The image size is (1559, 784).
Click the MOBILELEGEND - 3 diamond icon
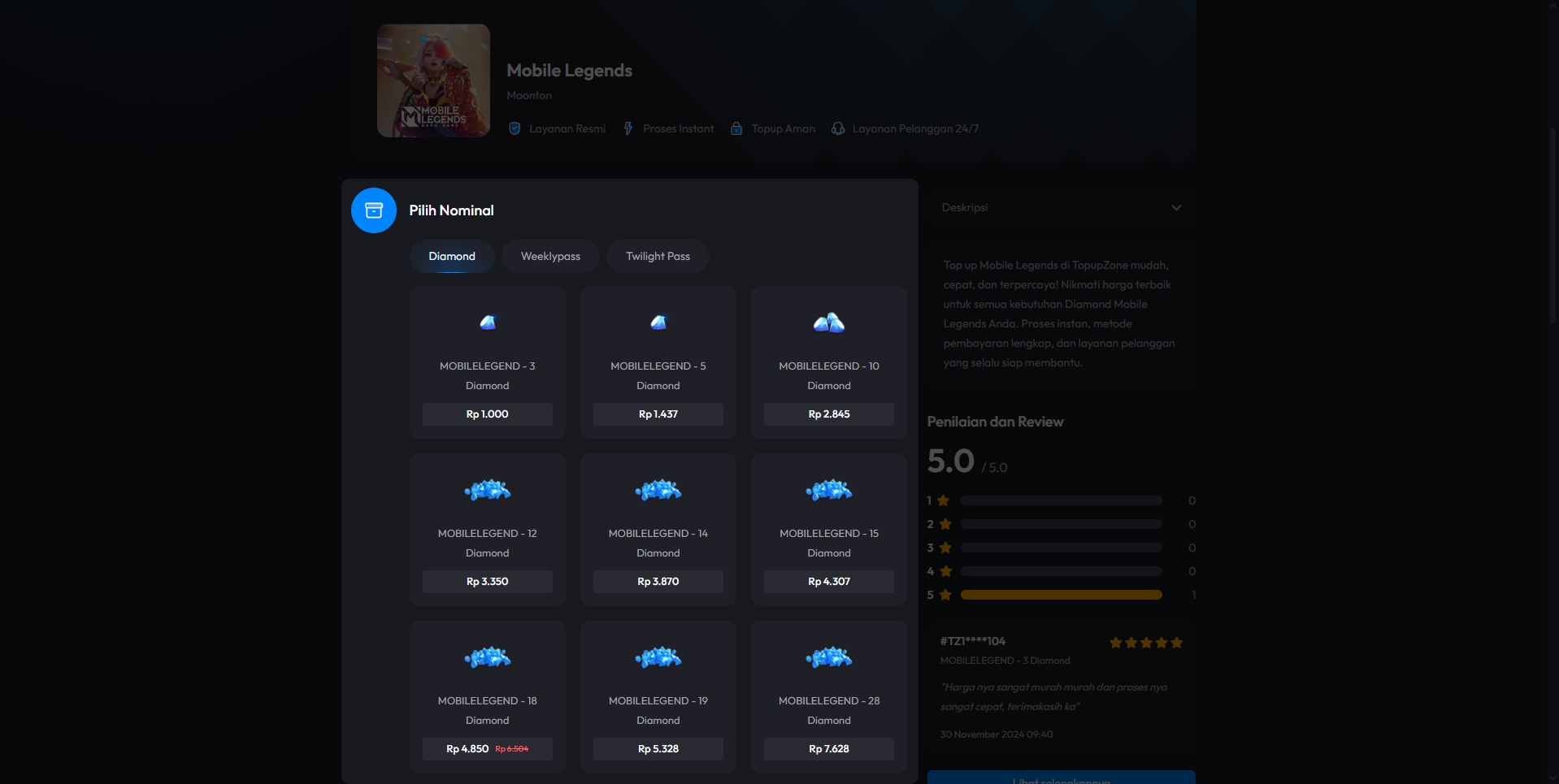point(488,323)
